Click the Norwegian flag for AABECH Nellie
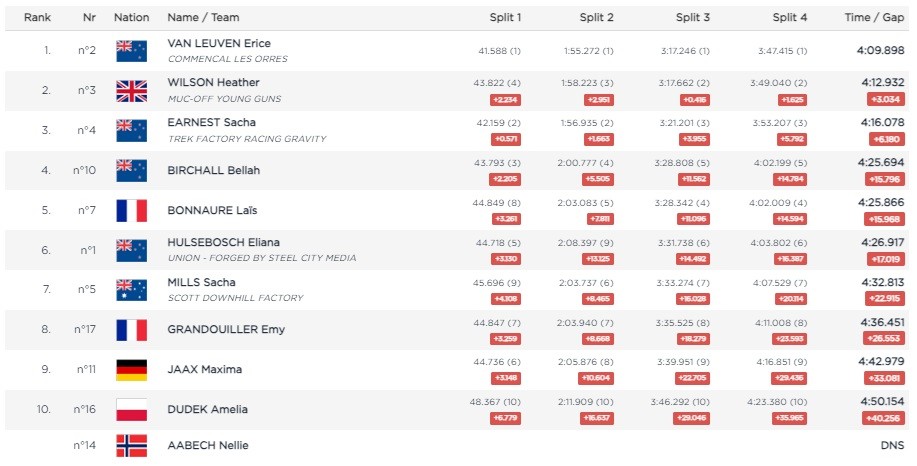This screenshot has height=466, width=917. pyautogui.click(x=132, y=446)
